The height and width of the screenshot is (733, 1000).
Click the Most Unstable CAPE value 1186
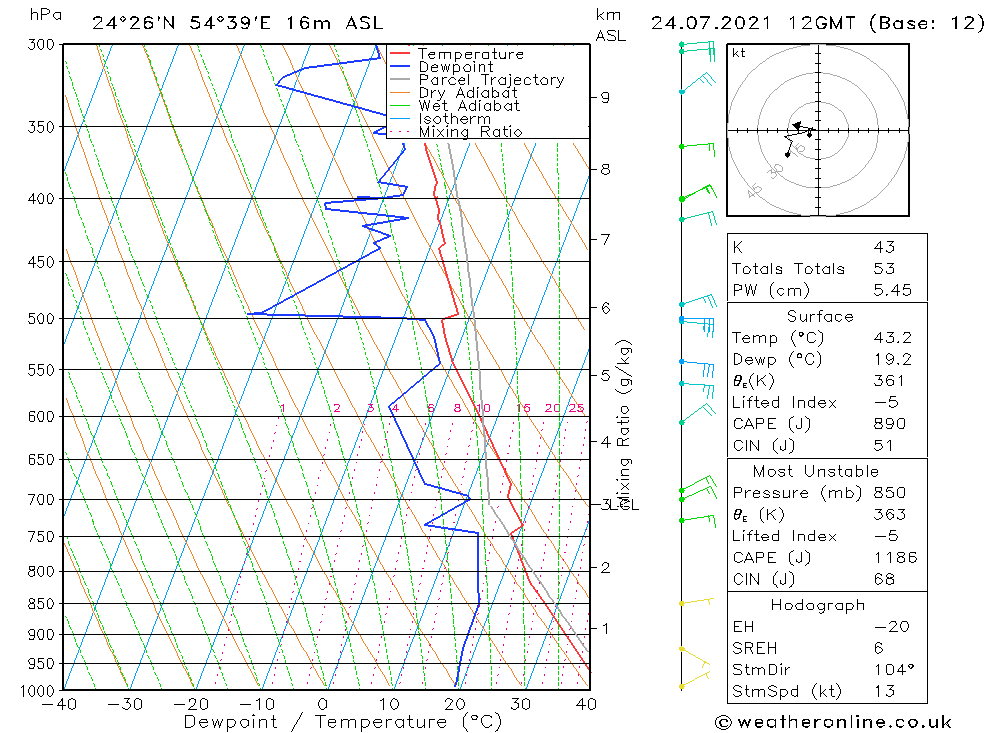point(895,558)
